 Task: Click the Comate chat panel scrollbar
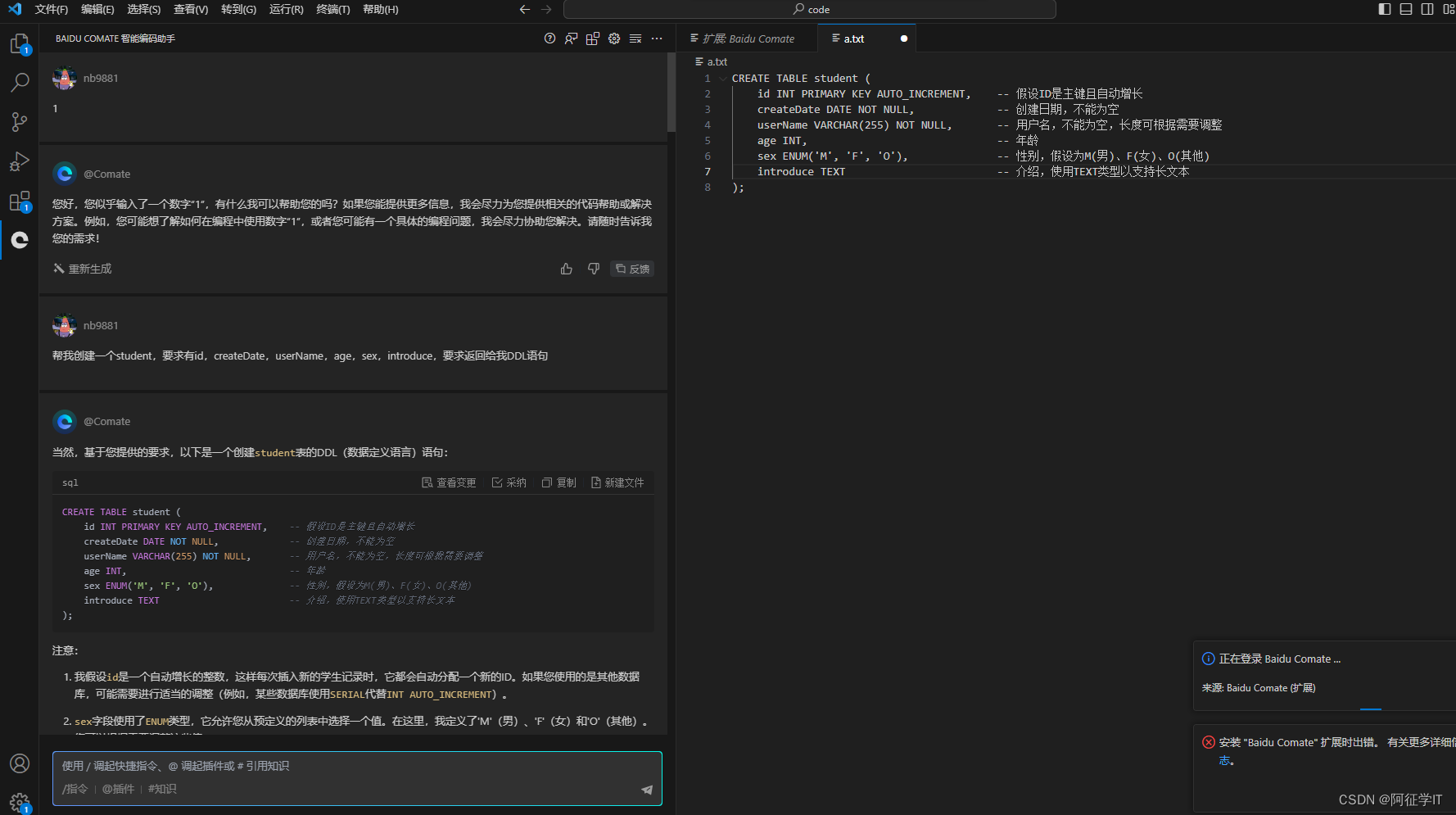[x=671, y=92]
